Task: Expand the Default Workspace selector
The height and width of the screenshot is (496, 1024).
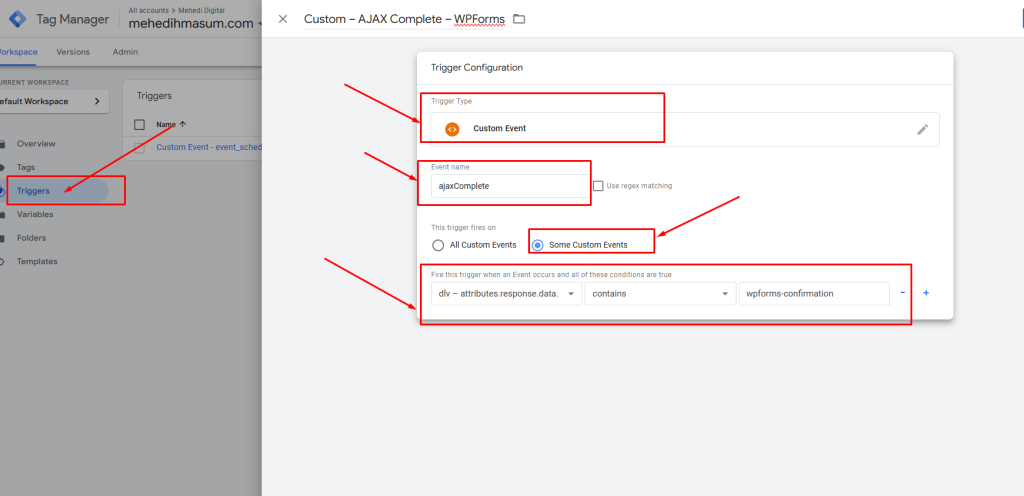Action: (52, 101)
